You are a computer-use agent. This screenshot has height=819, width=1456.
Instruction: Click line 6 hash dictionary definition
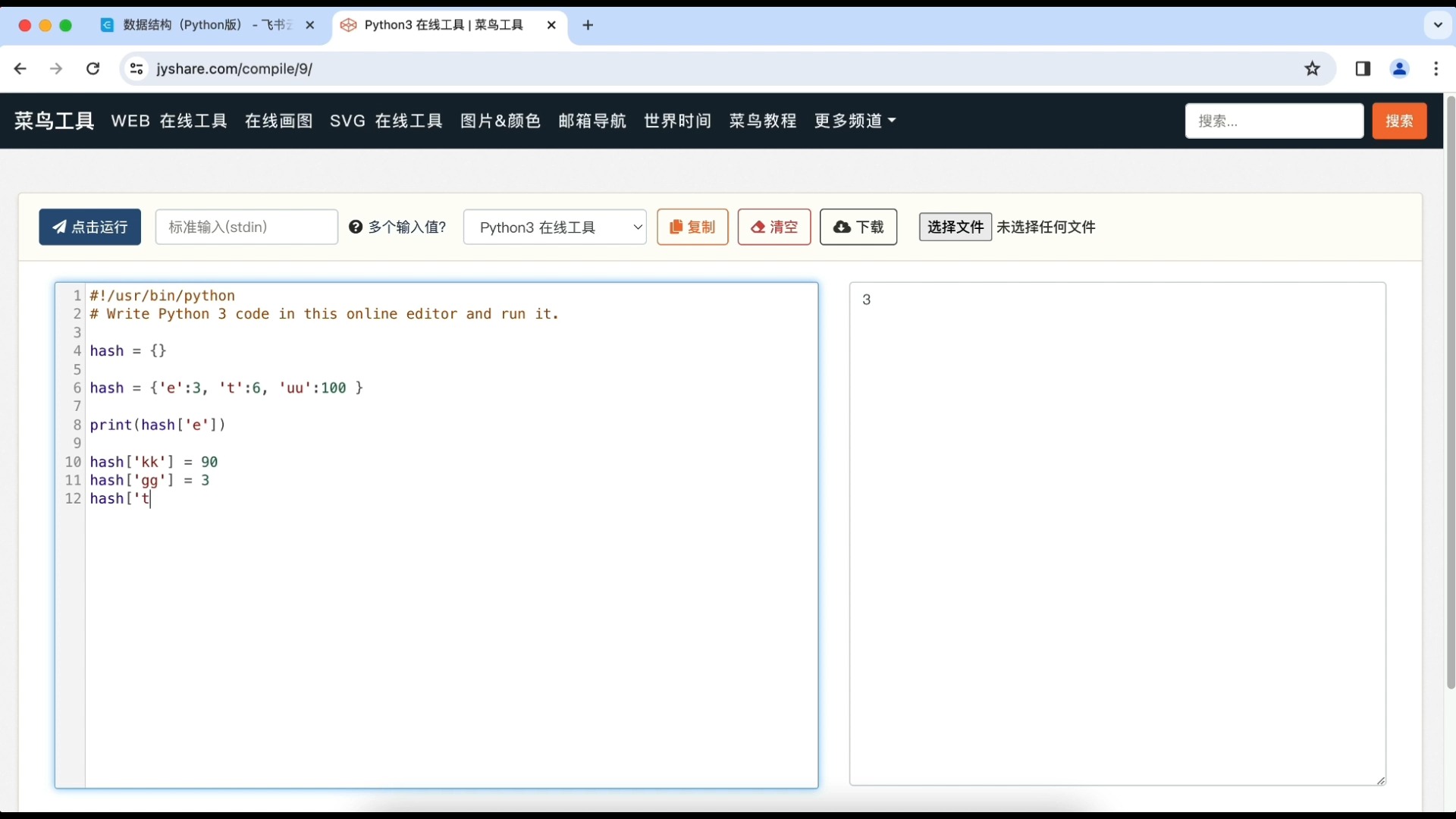(x=226, y=388)
